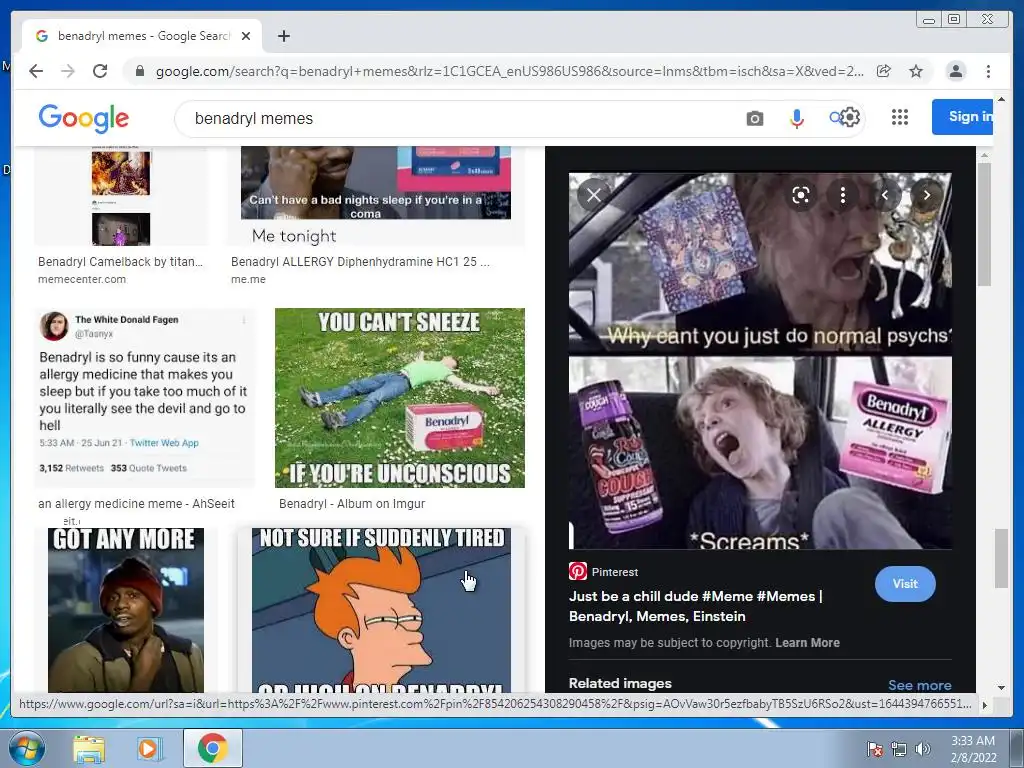The height and width of the screenshot is (768, 1024).
Task: Click the Sign in button
Action: [963, 117]
